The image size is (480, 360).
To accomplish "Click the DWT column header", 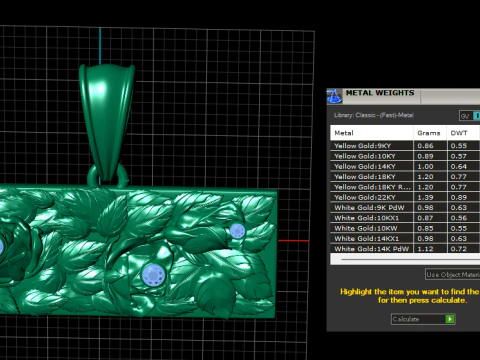I will pos(463,133).
